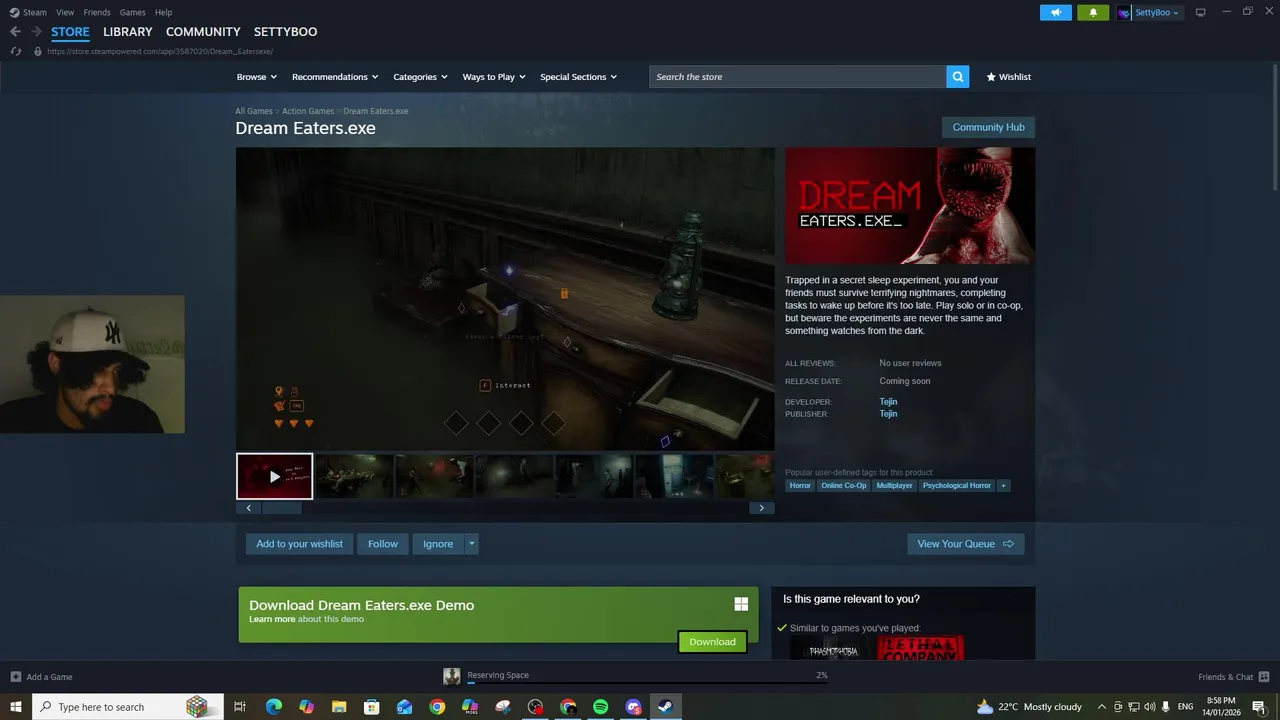Click the screenshot strip scrollbar handle
This screenshot has width=1280, height=720.
[282, 508]
